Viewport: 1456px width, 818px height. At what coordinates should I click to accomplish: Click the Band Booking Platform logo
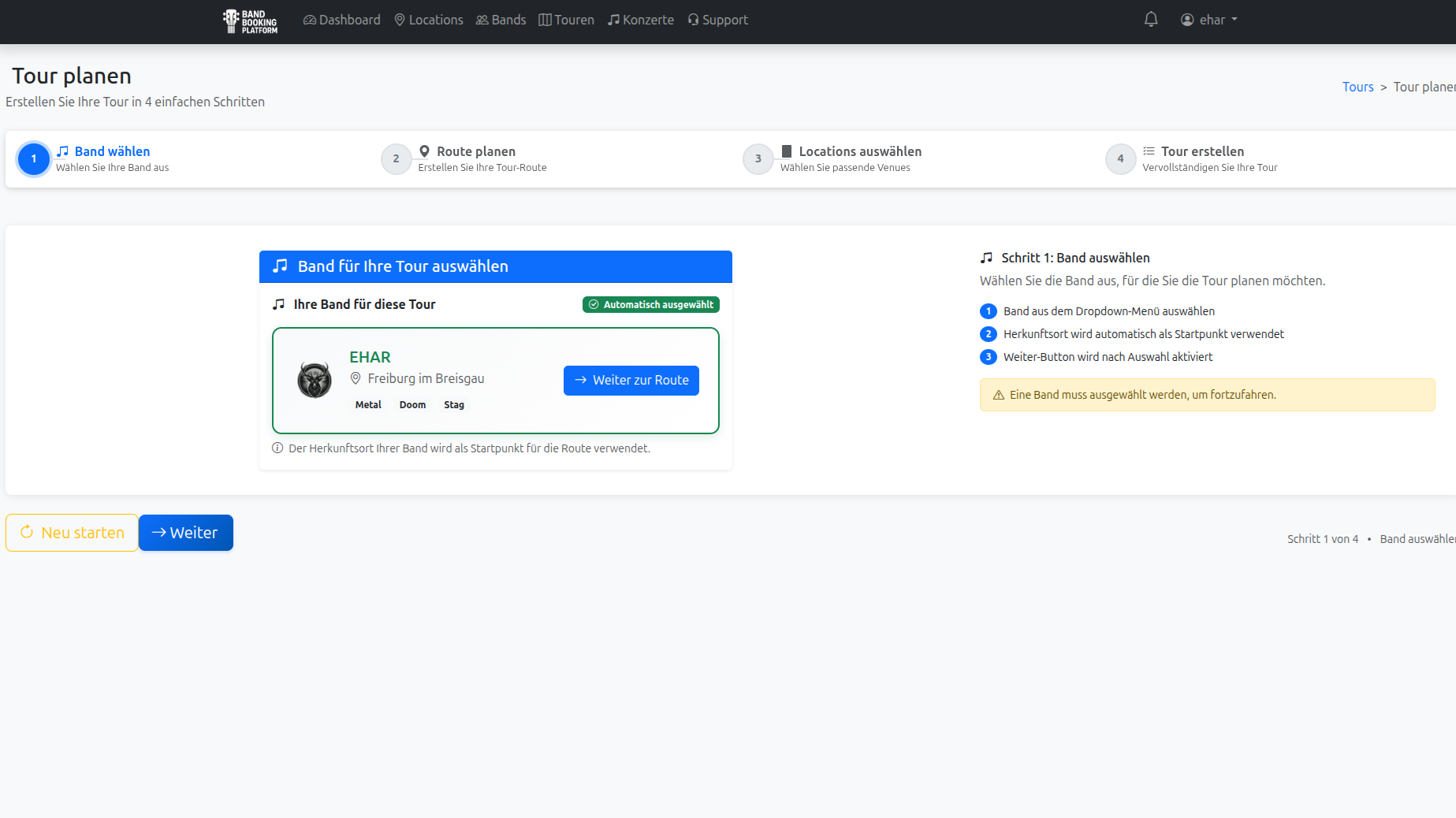coord(250,21)
